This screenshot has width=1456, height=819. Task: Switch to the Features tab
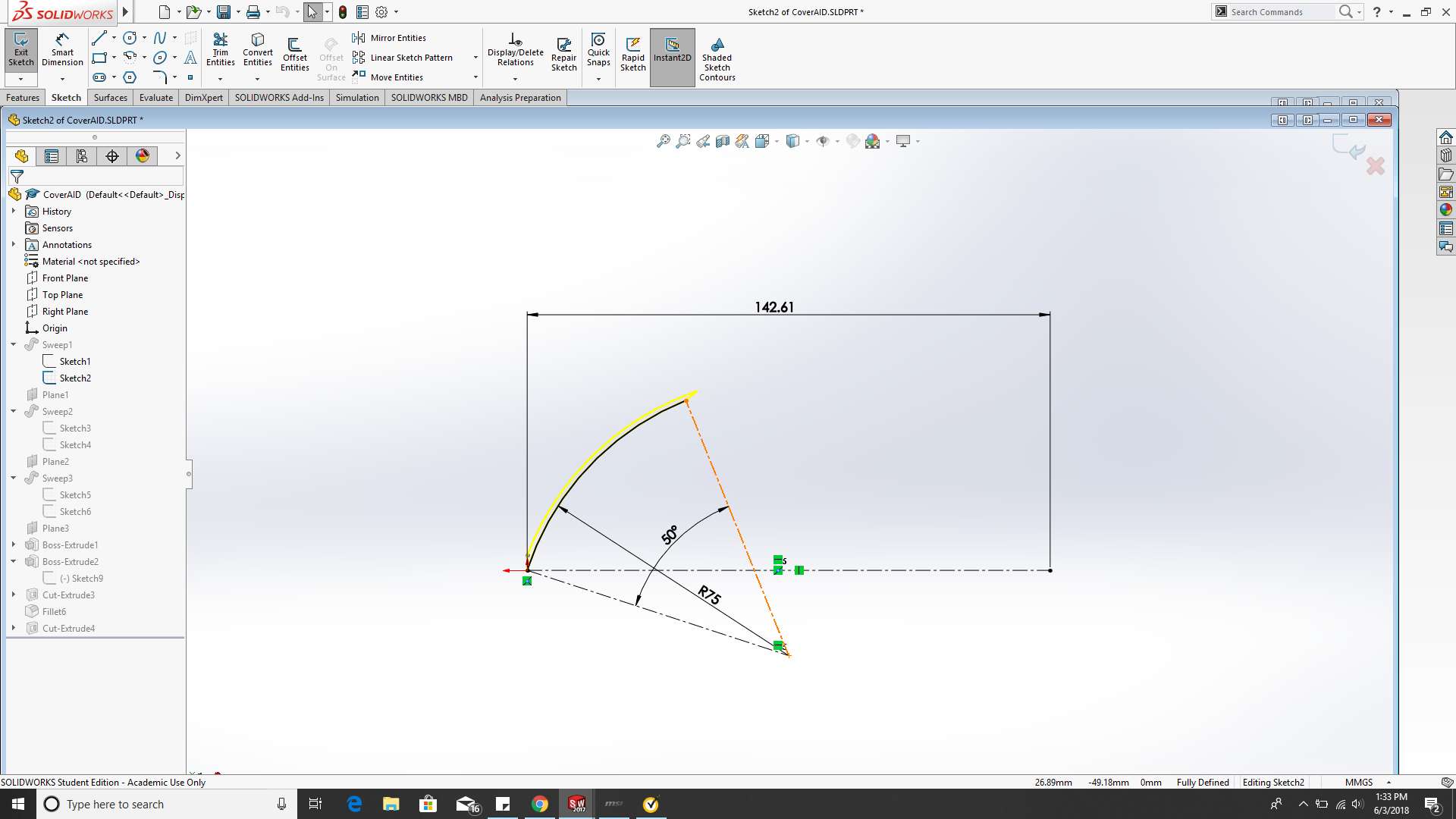tap(23, 98)
